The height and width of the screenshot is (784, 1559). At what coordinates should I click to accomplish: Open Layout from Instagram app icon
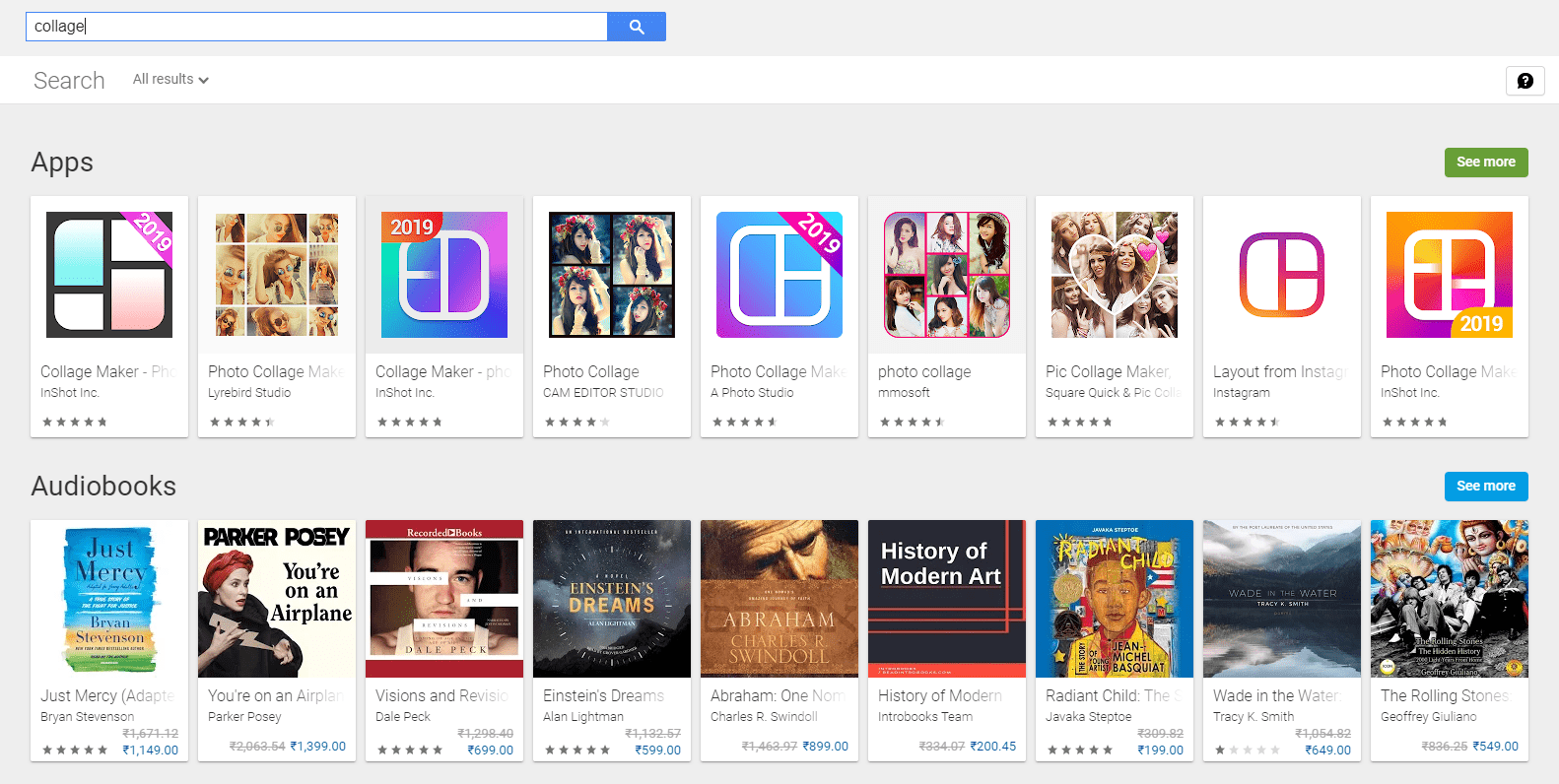click(1282, 275)
